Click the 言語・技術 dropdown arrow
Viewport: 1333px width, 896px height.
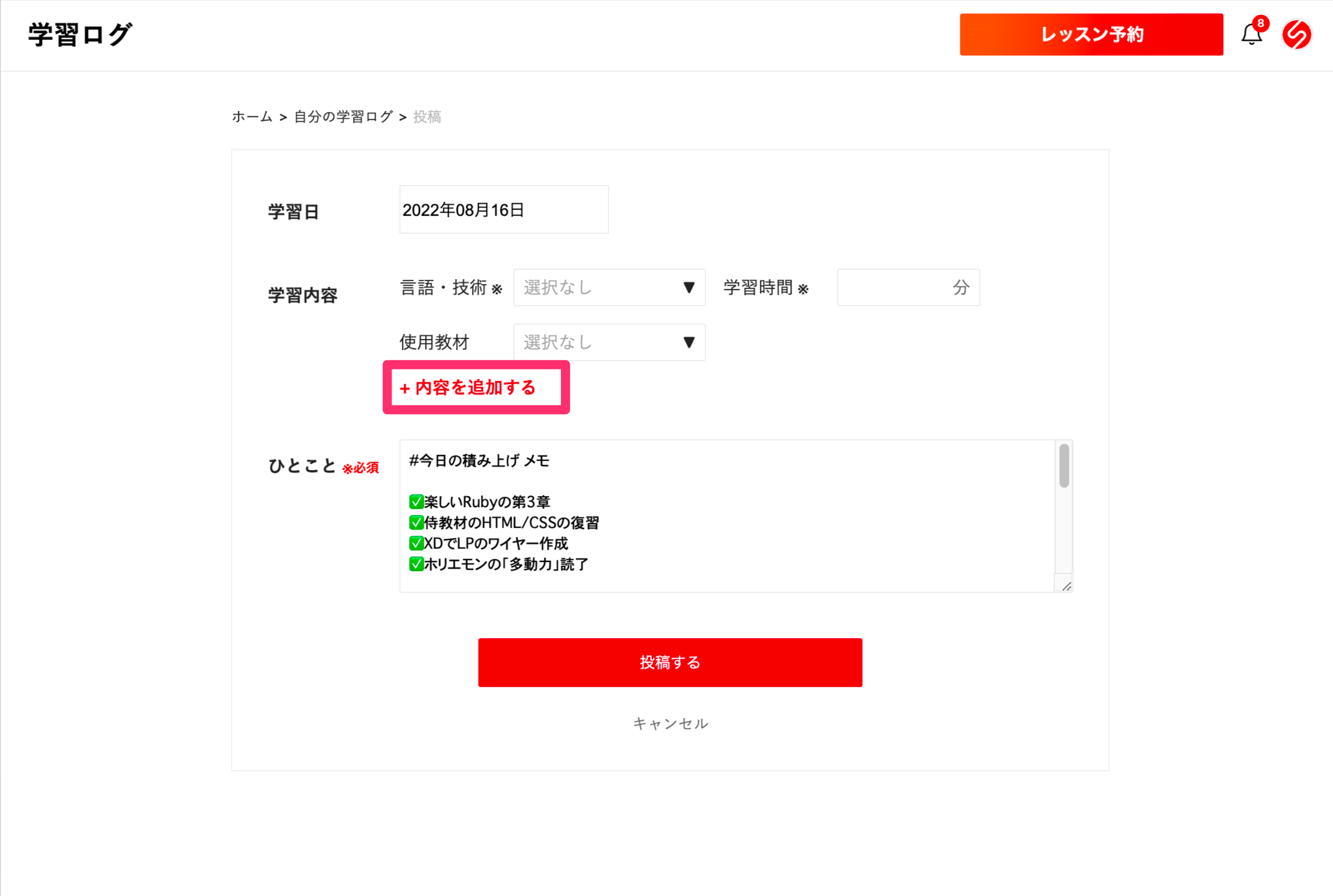tap(689, 288)
